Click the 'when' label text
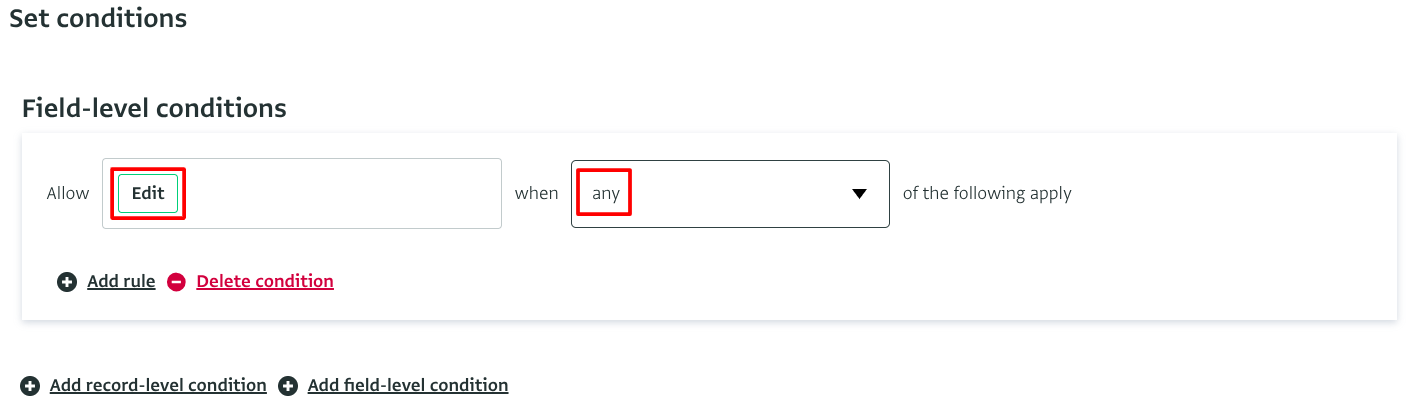Image resolution: width=1412 pixels, height=404 pixels. click(x=536, y=194)
